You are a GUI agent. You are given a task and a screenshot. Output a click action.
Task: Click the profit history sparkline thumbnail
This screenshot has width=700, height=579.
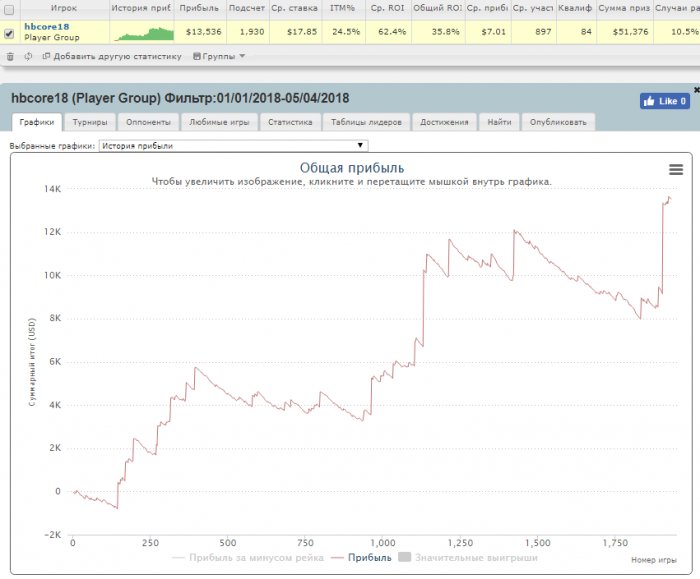pos(144,34)
